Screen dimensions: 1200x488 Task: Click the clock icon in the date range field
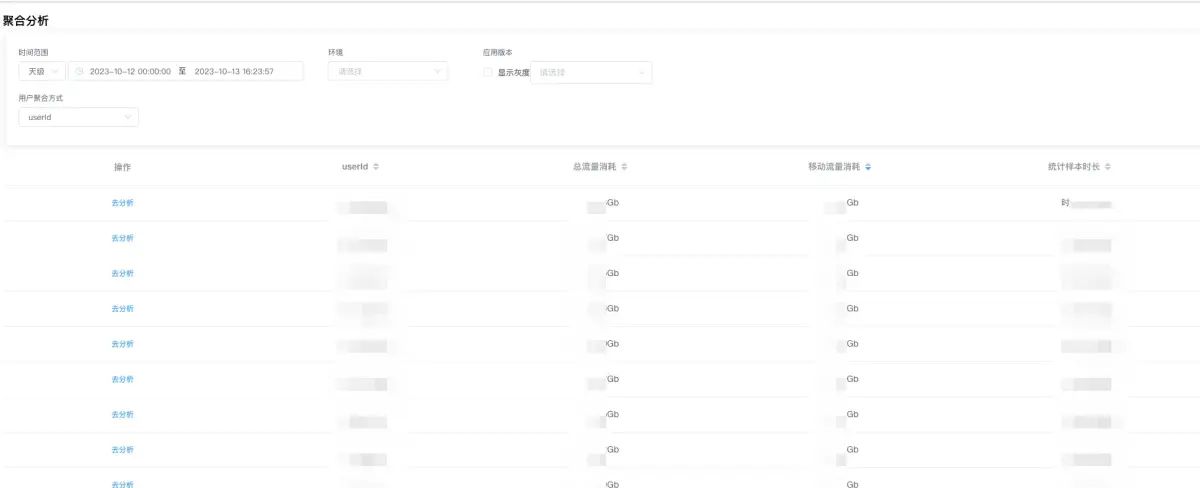tap(79, 72)
